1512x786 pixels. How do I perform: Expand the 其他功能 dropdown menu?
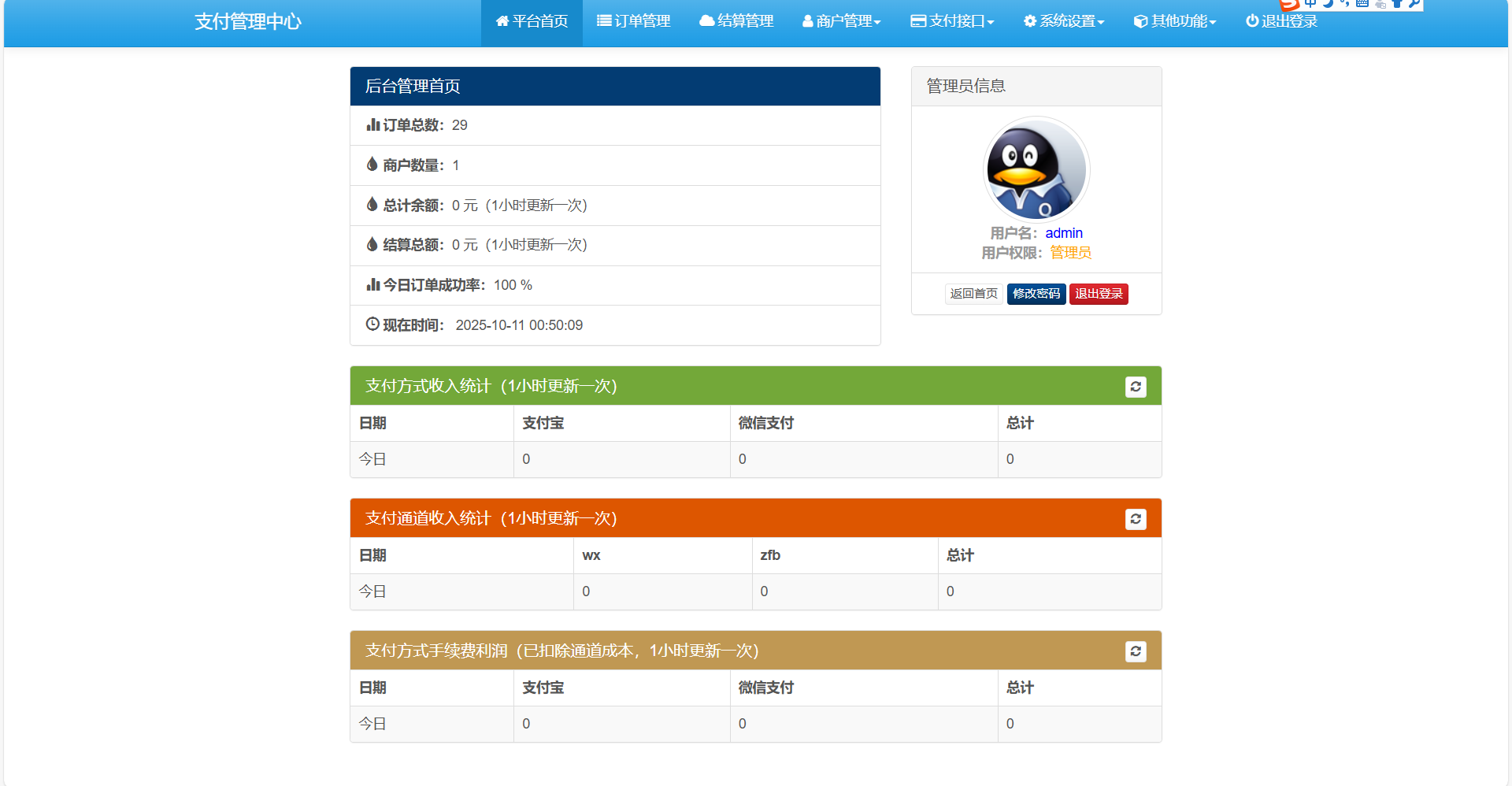tap(1175, 21)
